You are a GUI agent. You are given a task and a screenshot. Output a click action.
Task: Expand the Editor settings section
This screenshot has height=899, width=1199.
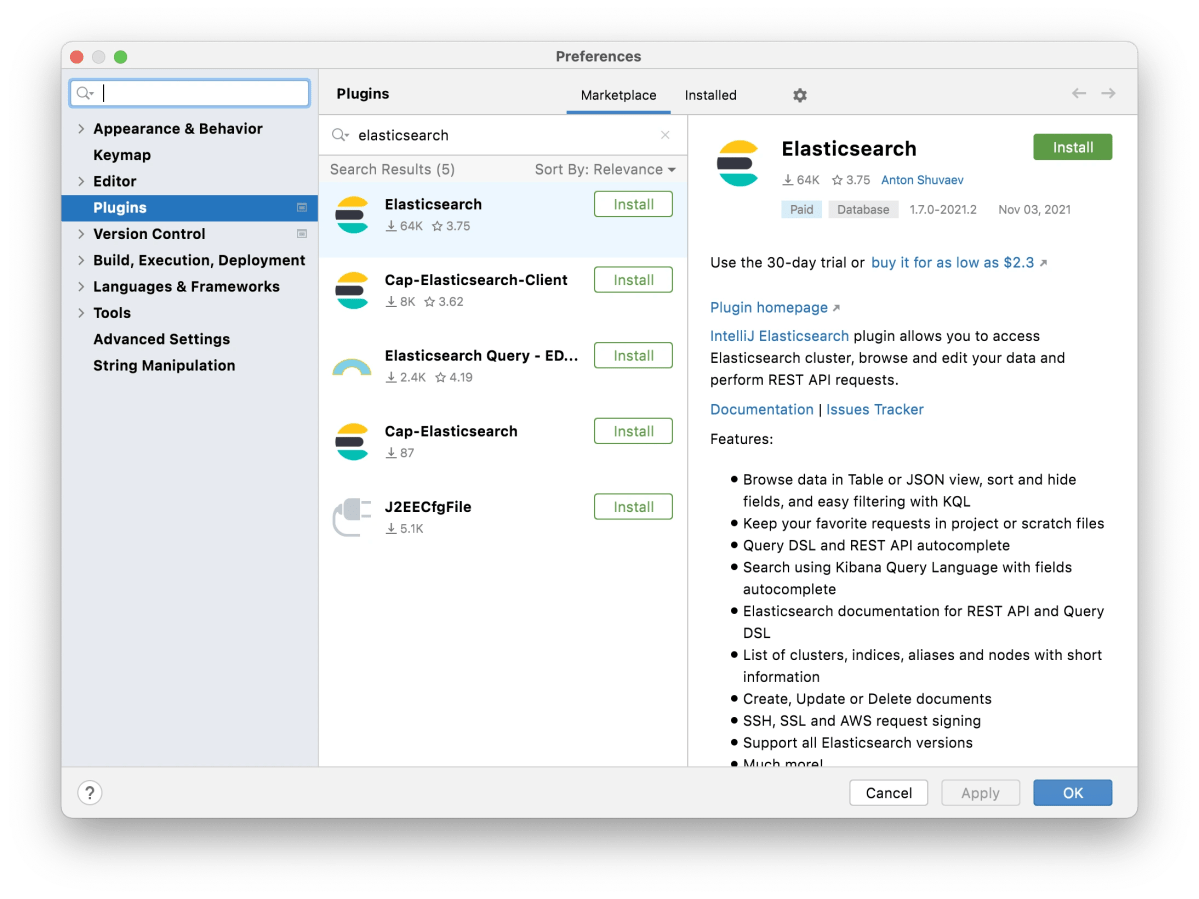(x=81, y=181)
